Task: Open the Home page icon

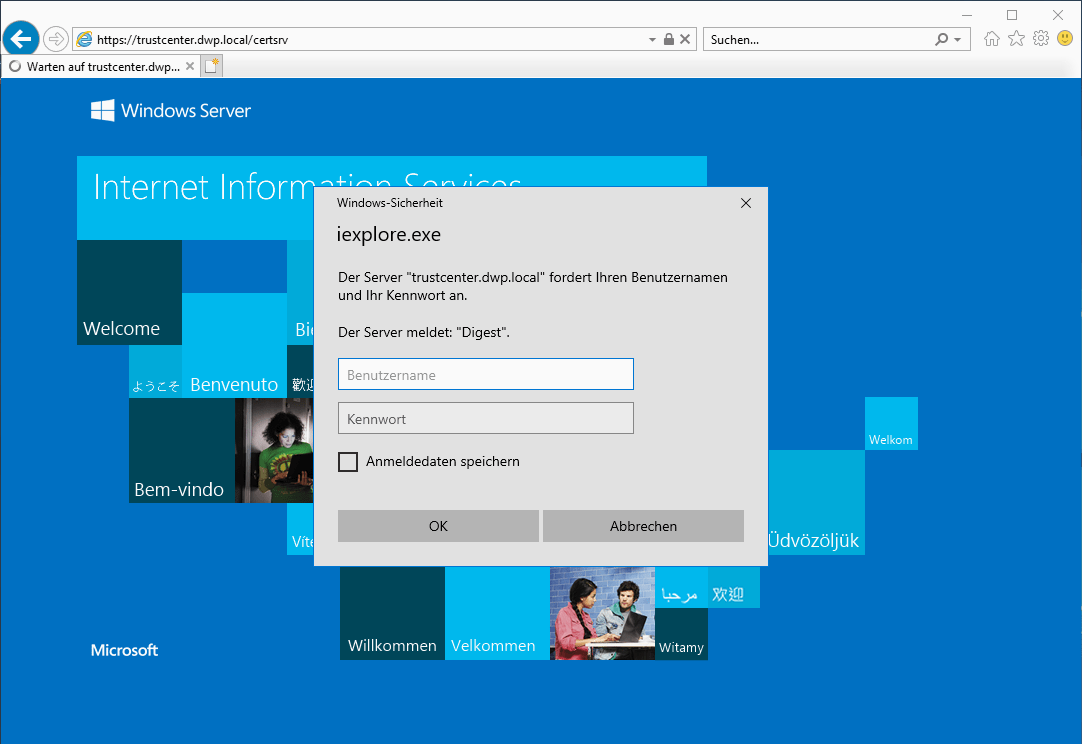Action: click(992, 39)
